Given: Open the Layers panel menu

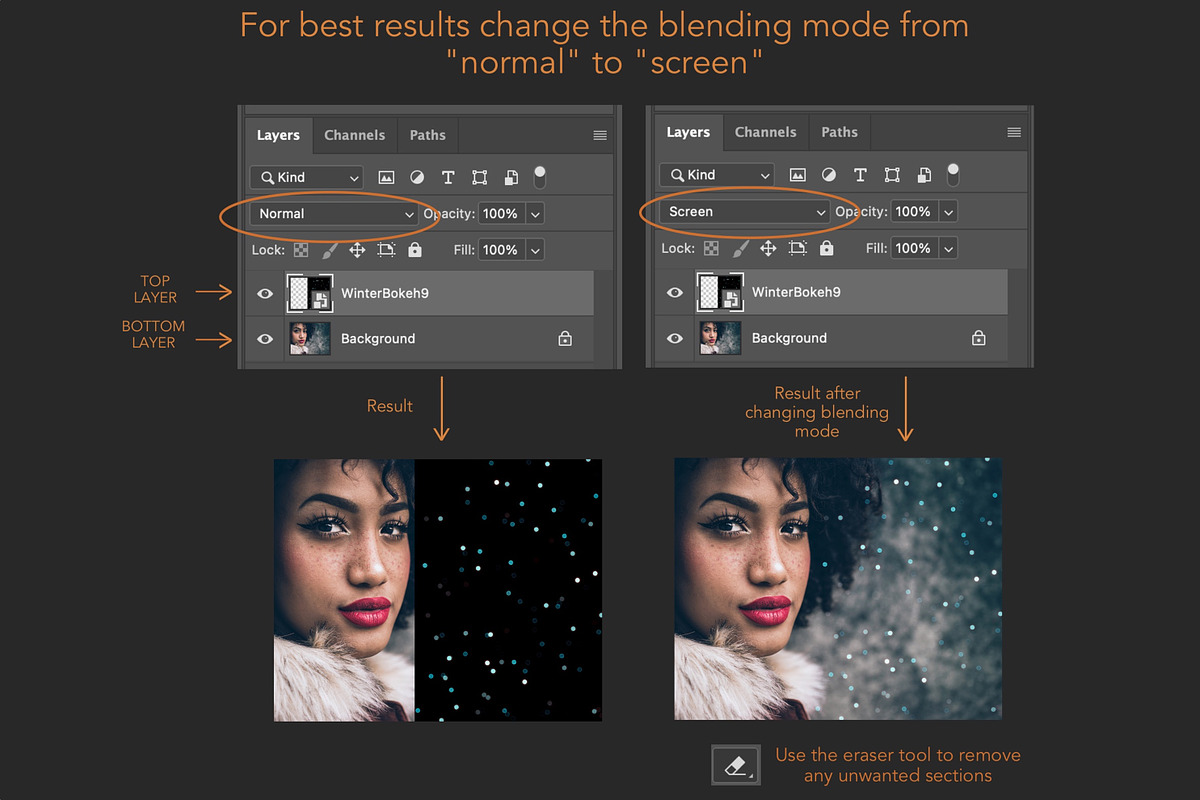Looking at the screenshot, I should (599, 134).
